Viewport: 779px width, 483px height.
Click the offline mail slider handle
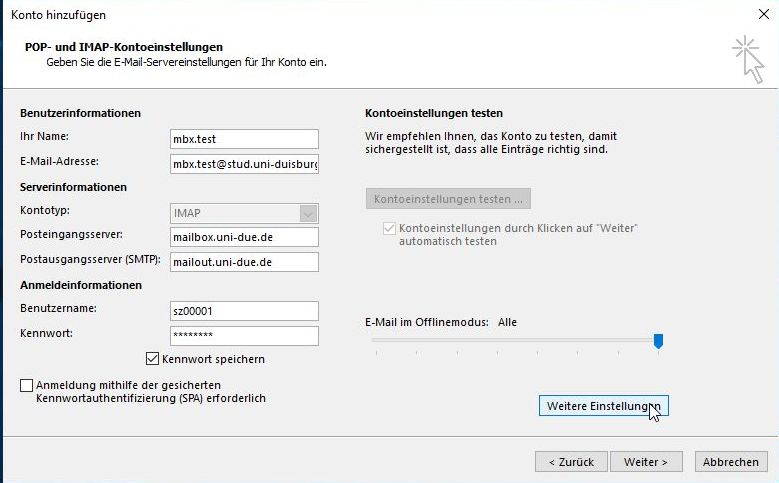[658, 341]
